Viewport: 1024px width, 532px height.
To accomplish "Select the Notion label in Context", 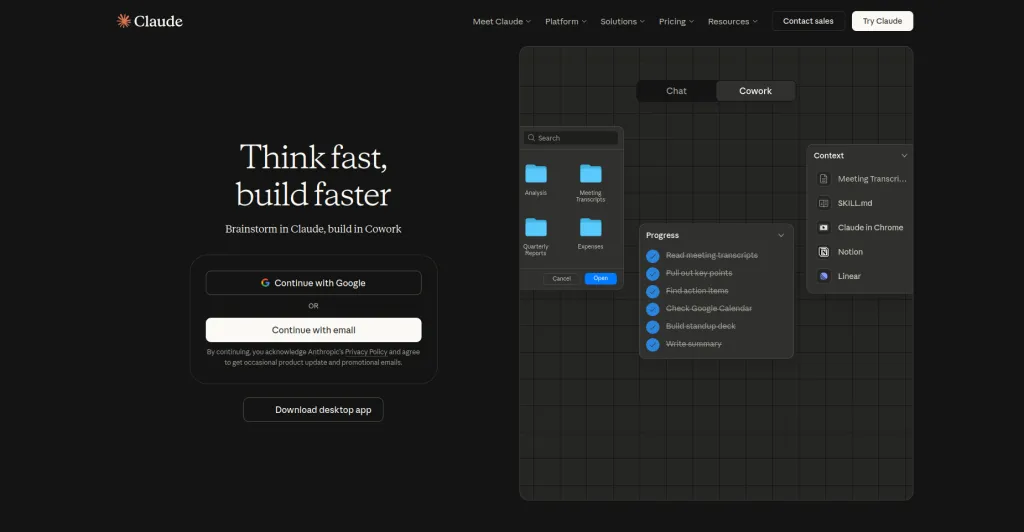I will point(850,252).
